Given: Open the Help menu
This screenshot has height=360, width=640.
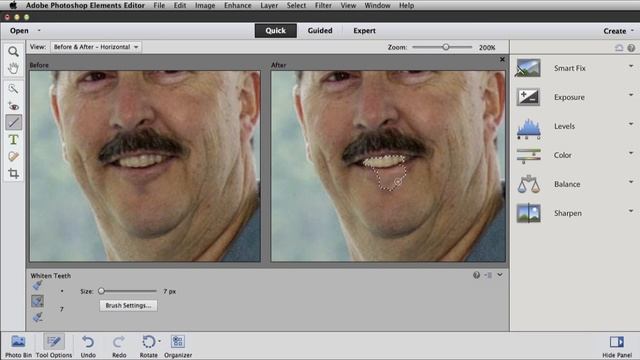Looking at the screenshot, I should click(406, 6).
